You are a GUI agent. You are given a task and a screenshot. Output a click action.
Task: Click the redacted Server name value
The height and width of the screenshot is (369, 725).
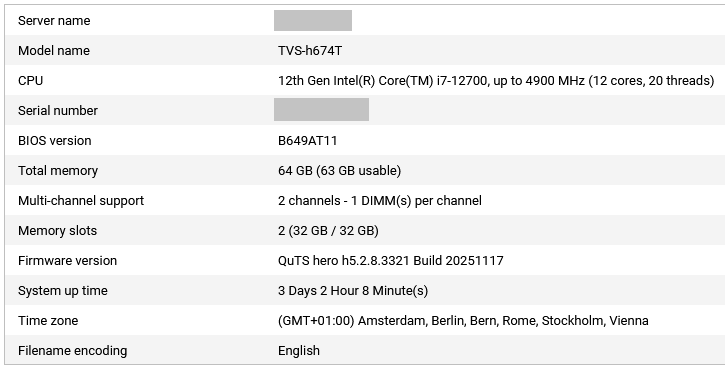[313, 20]
